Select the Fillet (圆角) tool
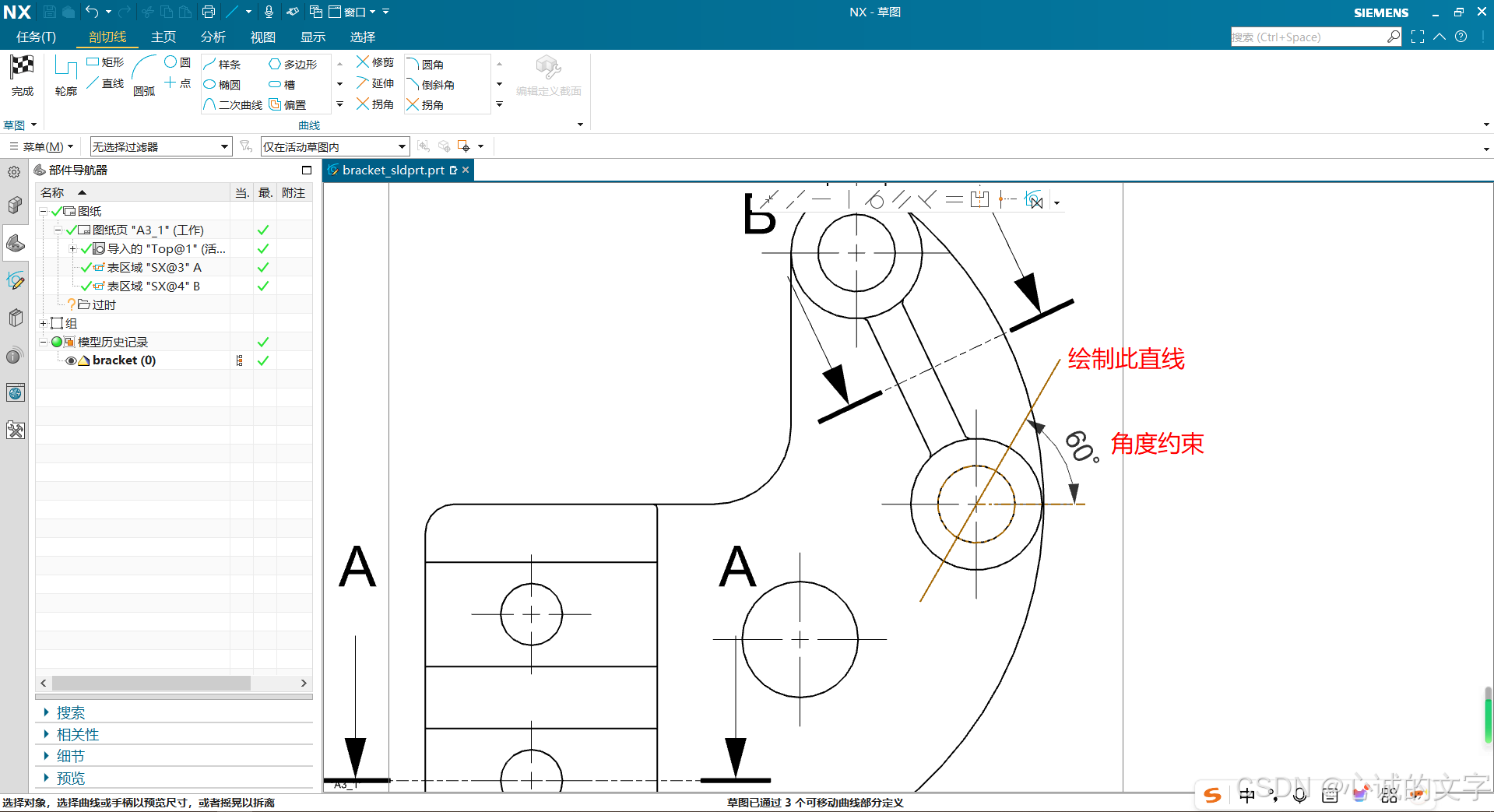Screen dimensions: 1494x812 click(x=425, y=64)
